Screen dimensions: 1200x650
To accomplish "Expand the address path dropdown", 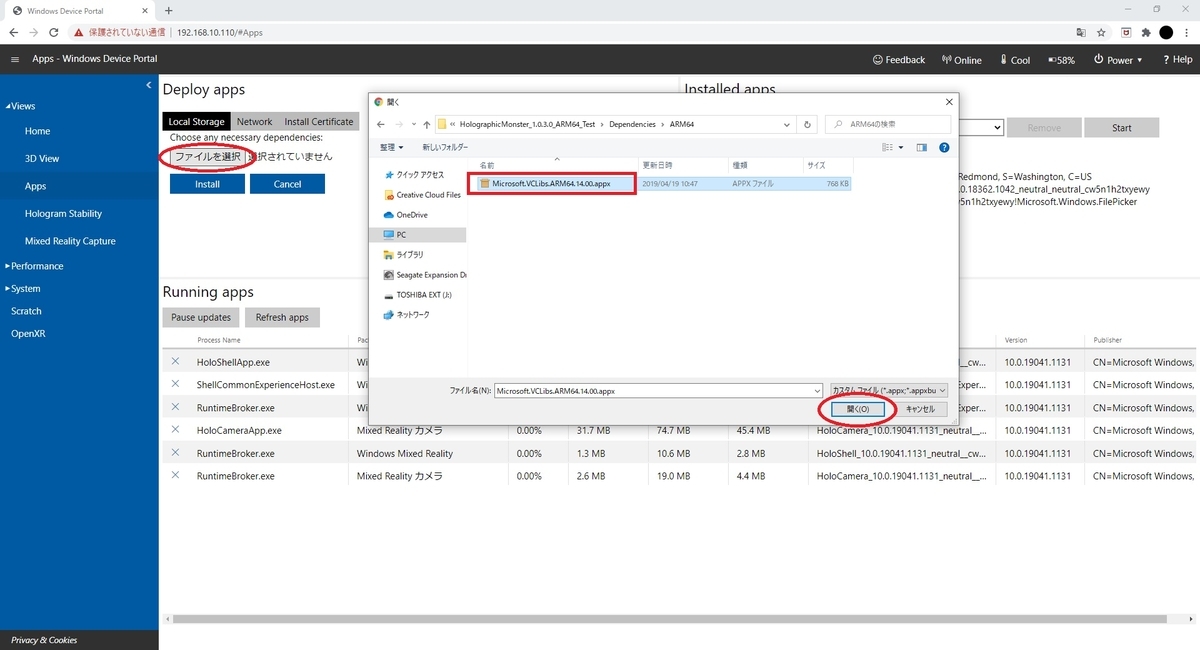I will coord(787,124).
